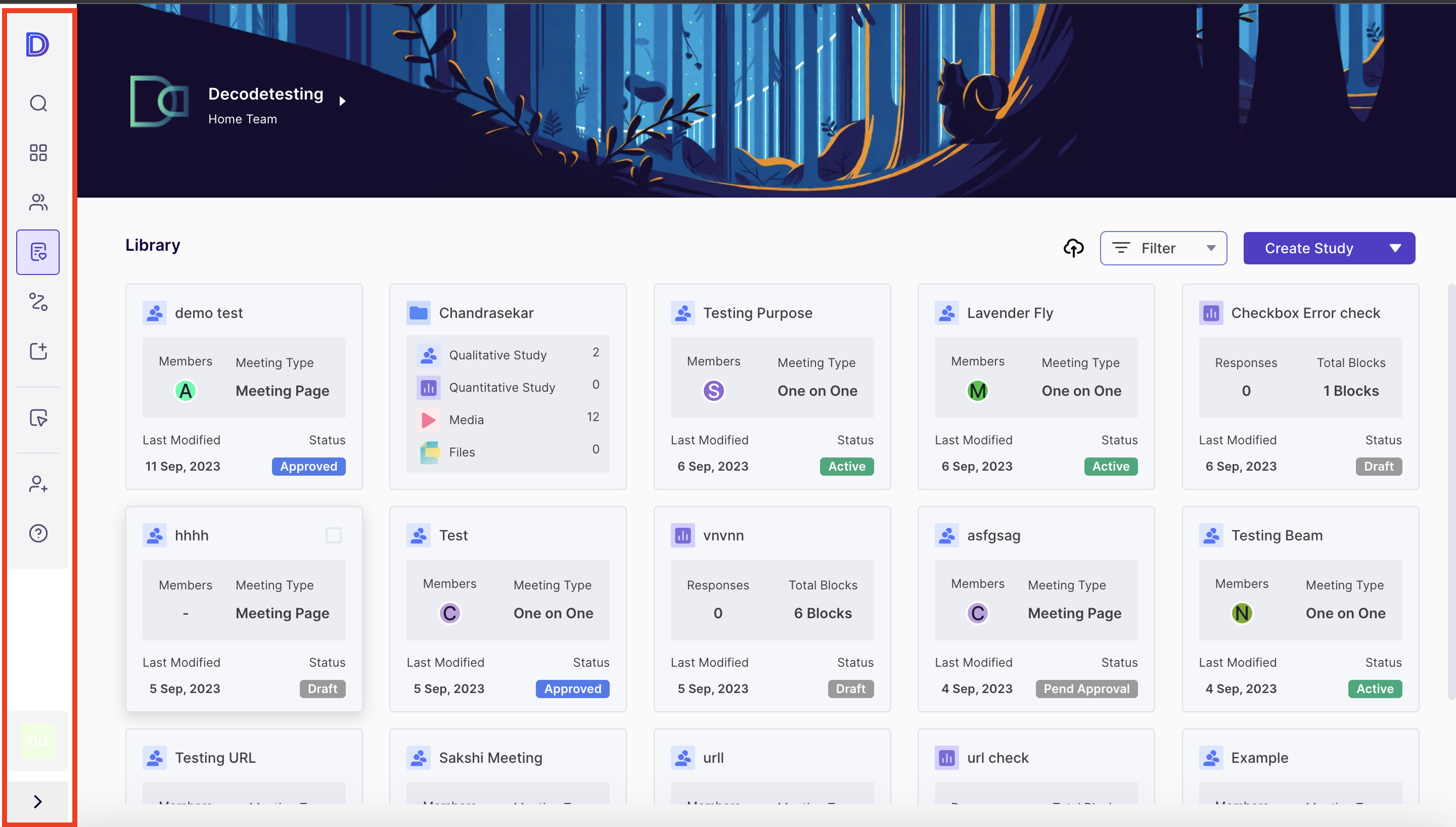
Task: Click the url check study icon
Action: pyautogui.click(x=946, y=758)
